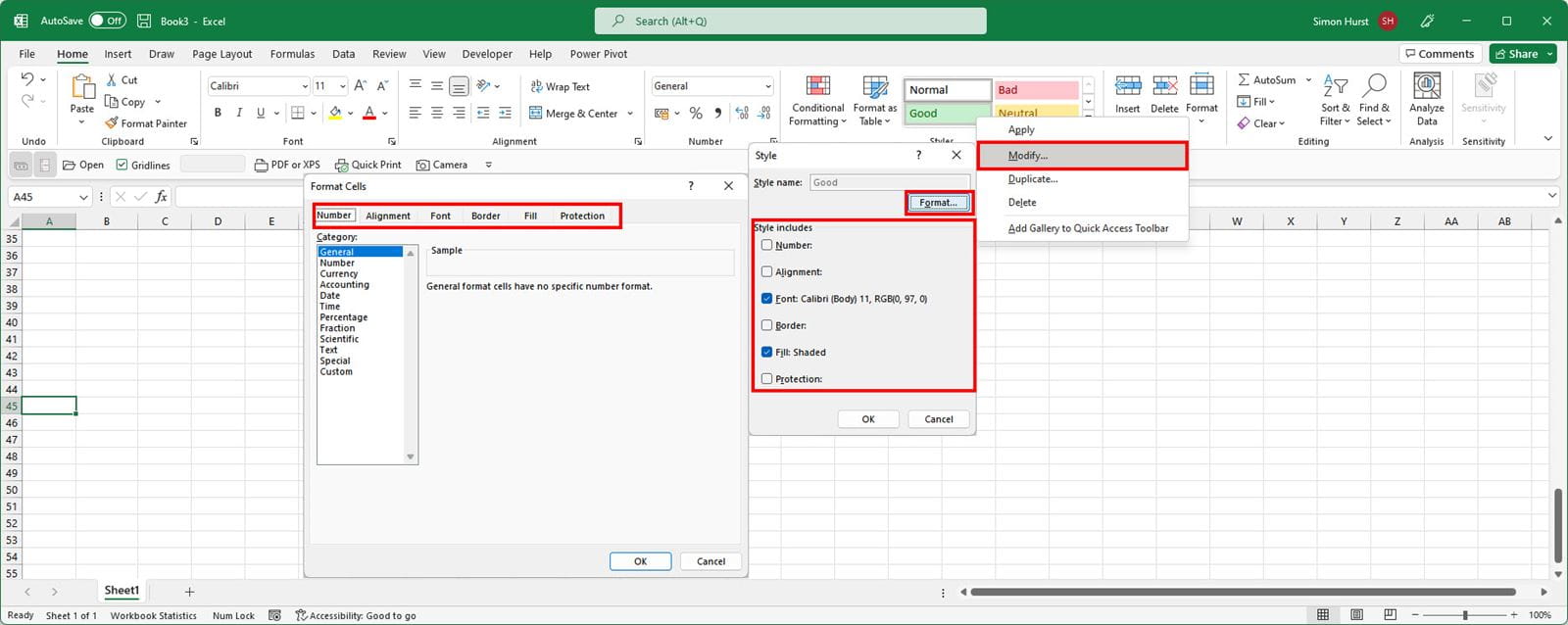Toggle Bold formatting in Font group
Viewport: 1568px width, 625px height.
tap(218, 114)
